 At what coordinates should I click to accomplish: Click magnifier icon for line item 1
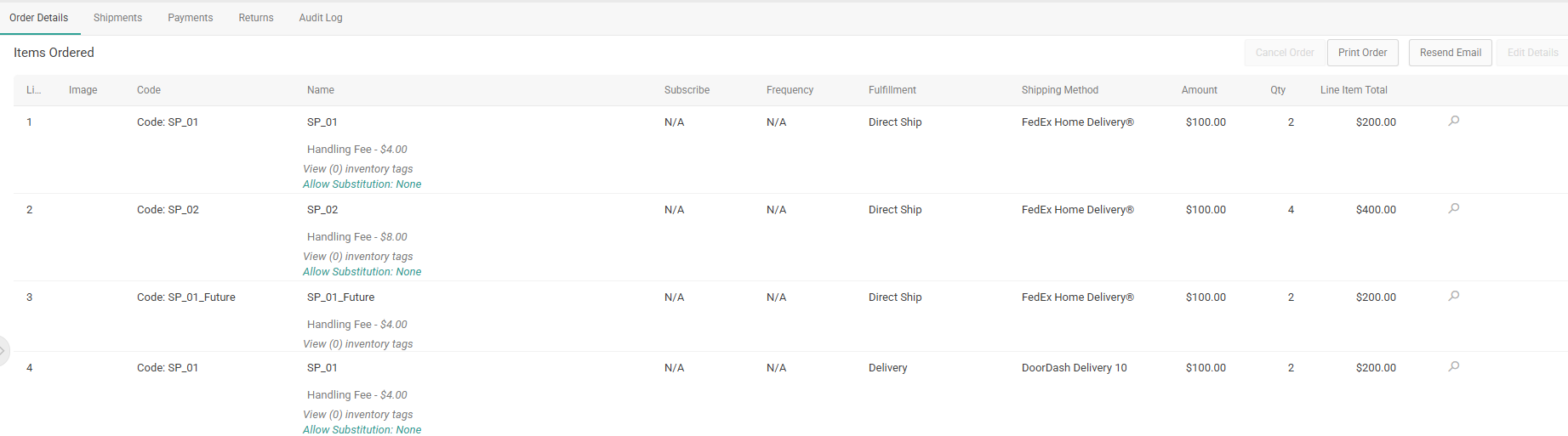pos(1454,122)
